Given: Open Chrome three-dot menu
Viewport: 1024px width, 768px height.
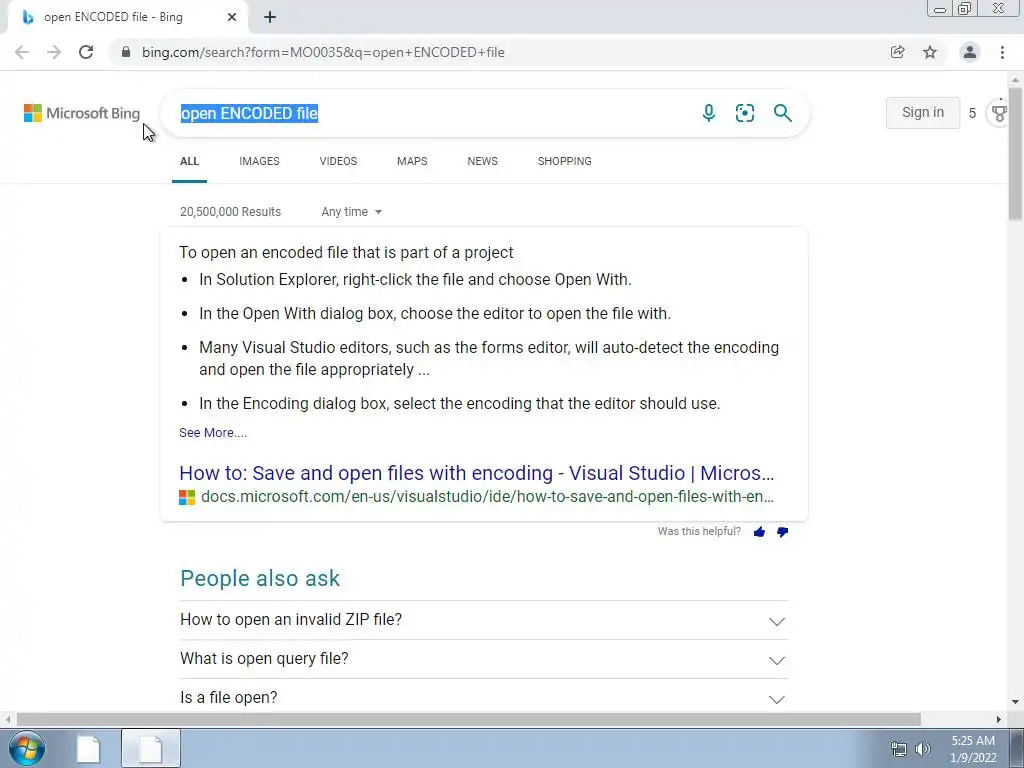Looking at the screenshot, I should point(1002,52).
